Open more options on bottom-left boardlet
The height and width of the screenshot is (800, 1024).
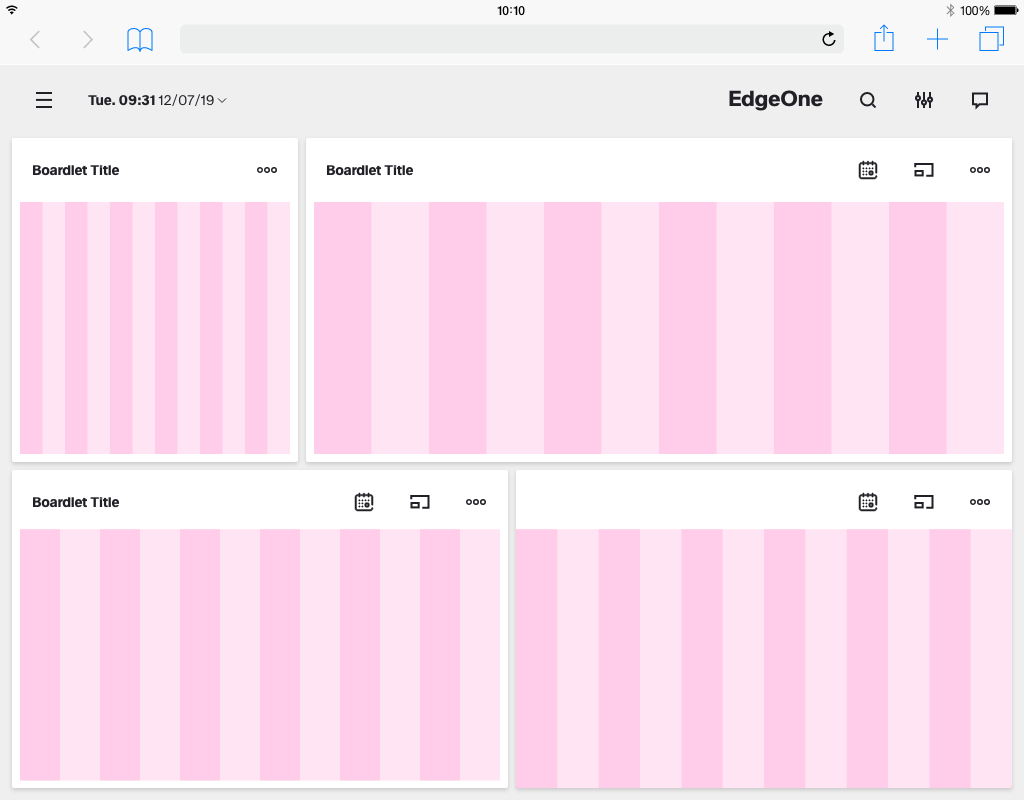point(476,502)
